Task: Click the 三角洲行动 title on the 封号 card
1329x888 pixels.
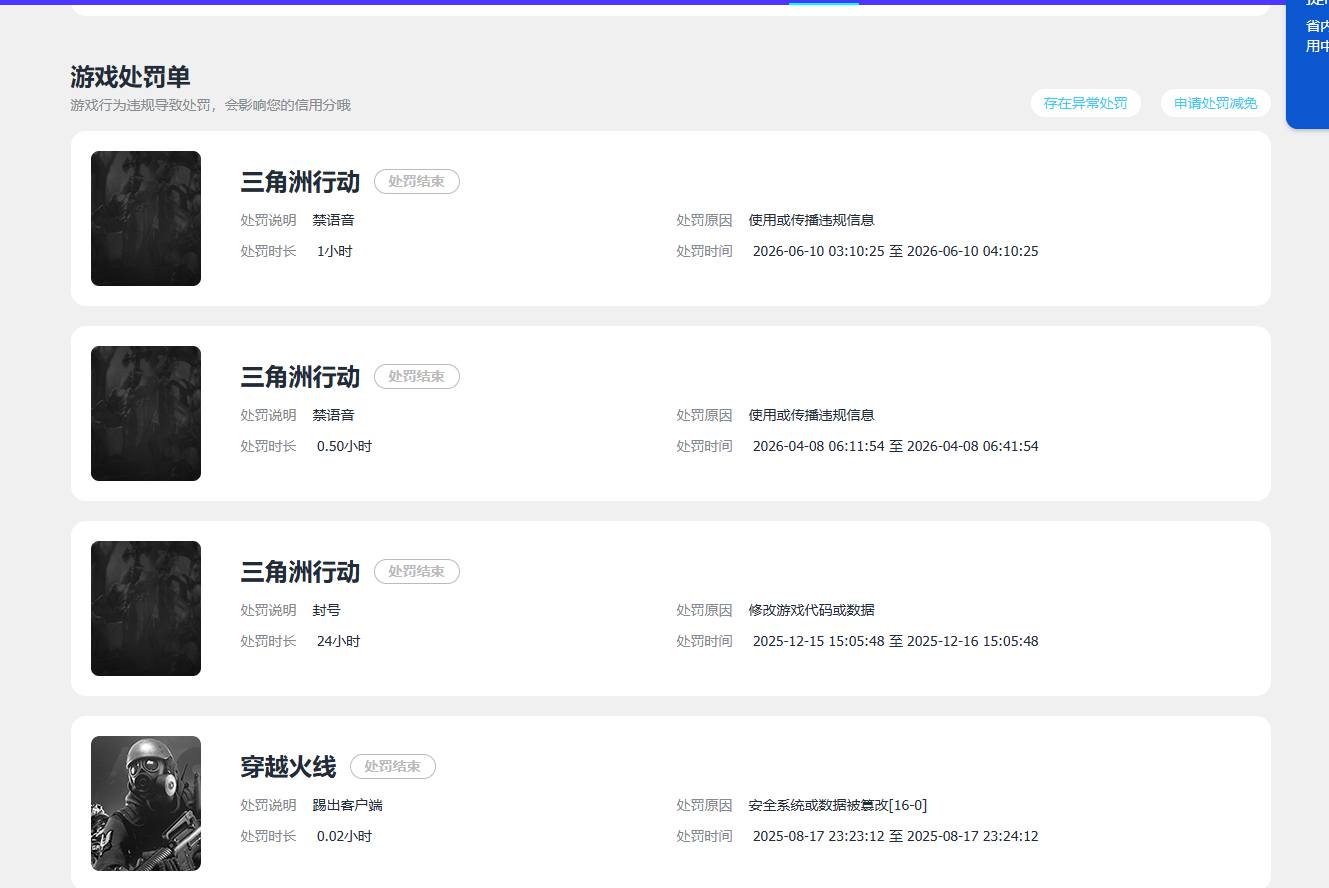Action: click(x=300, y=572)
